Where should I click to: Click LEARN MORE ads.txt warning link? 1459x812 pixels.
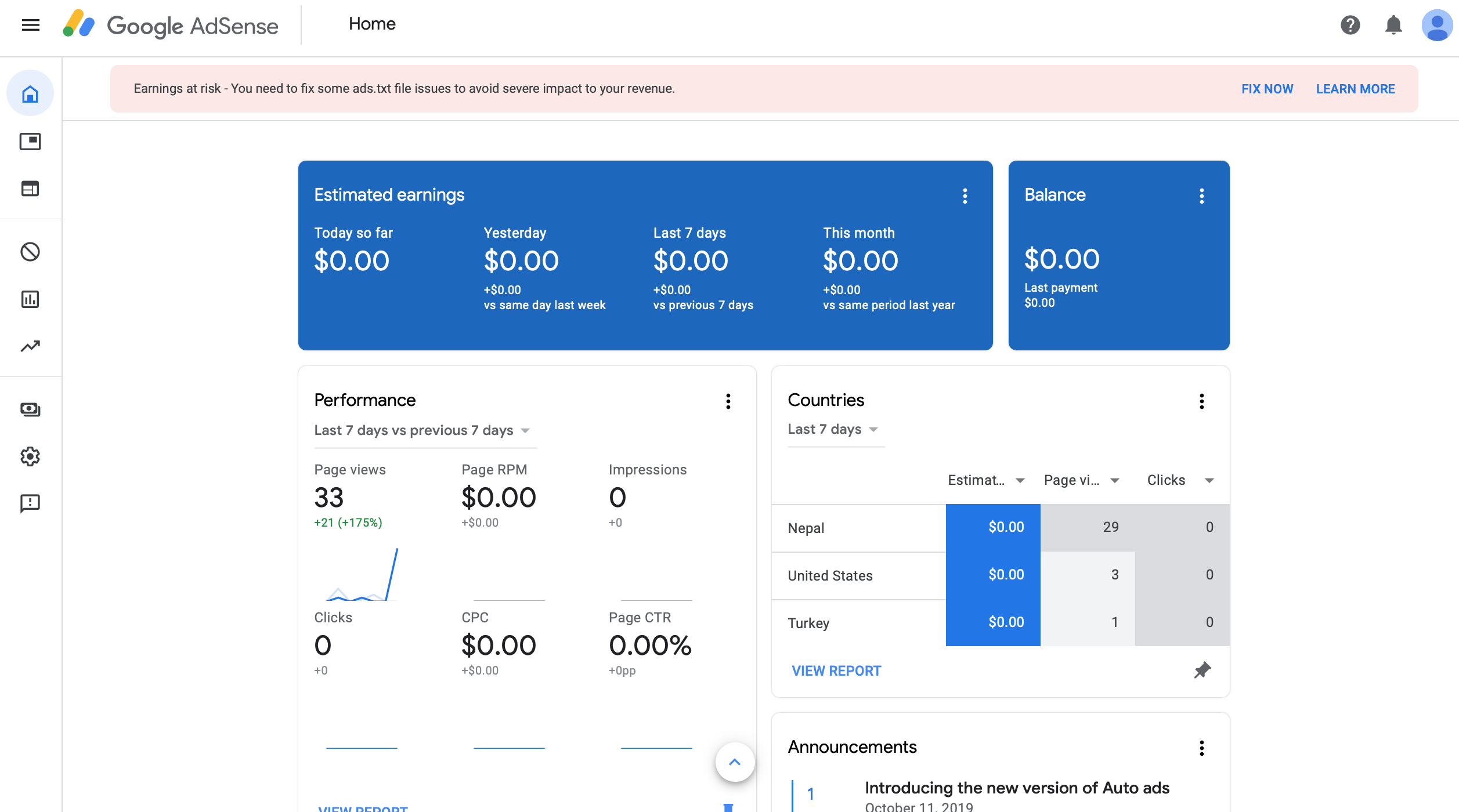[1356, 89]
